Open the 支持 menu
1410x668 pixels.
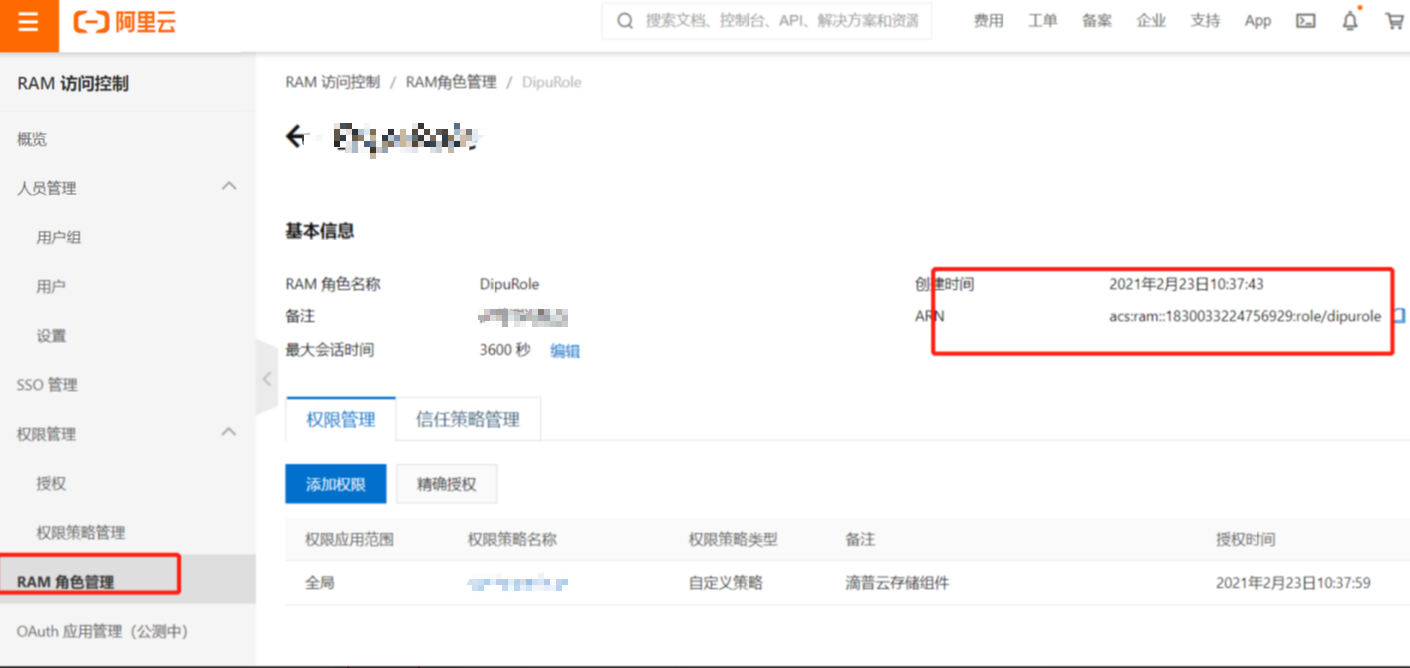(1205, 21)
